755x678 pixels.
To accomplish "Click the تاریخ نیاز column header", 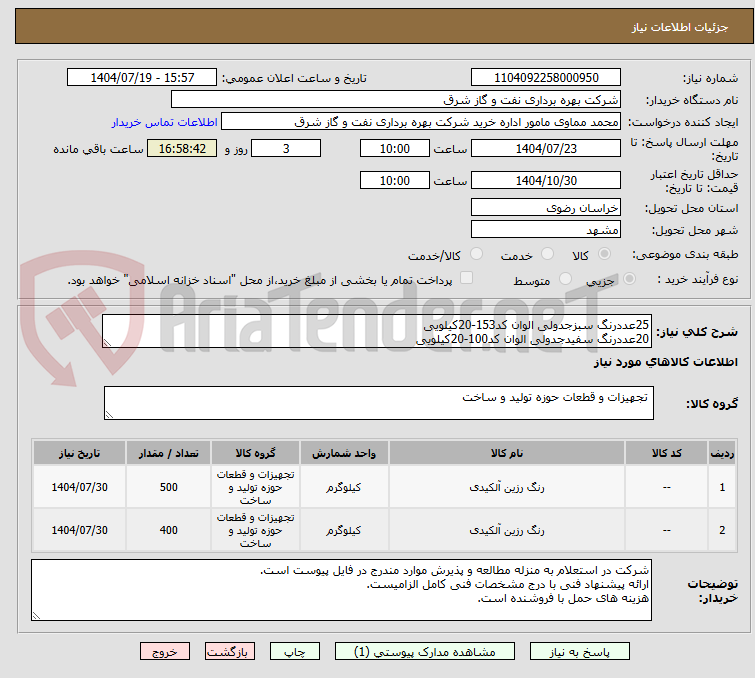I will [79, 453].
